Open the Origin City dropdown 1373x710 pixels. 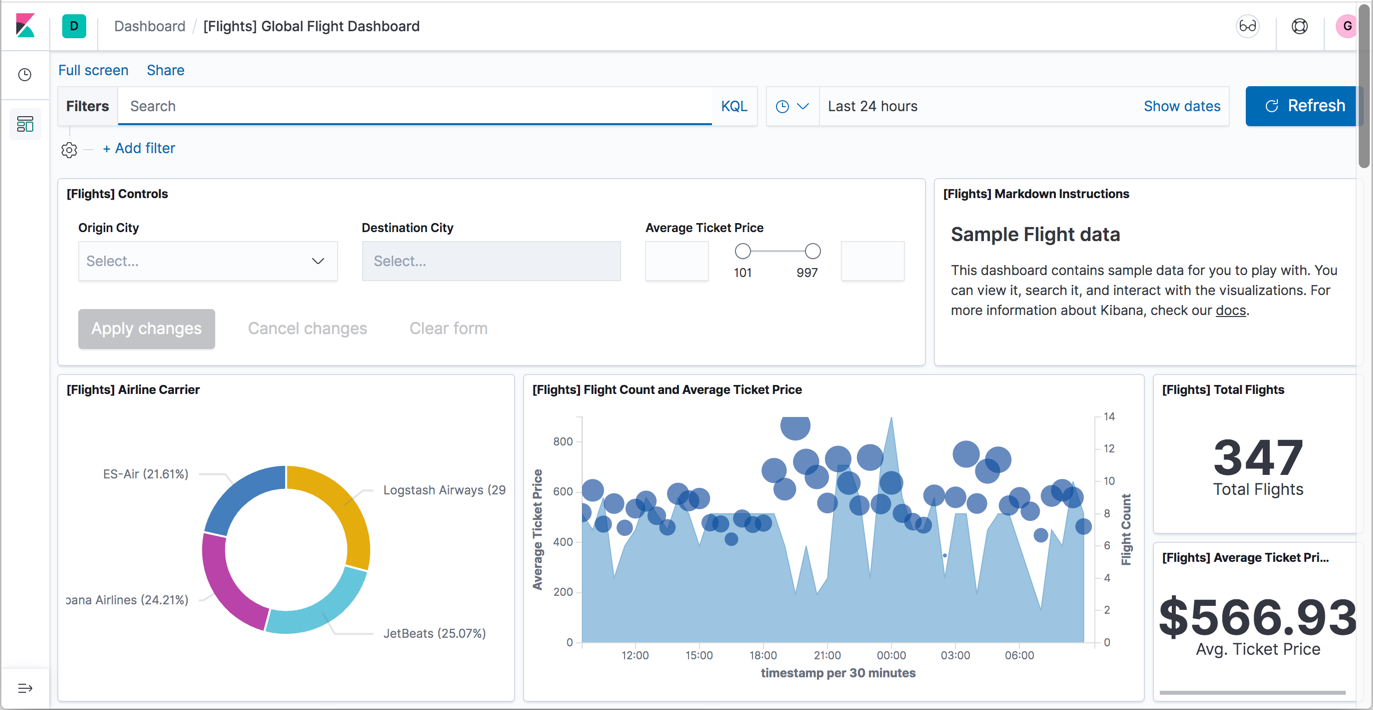(207, 261)
